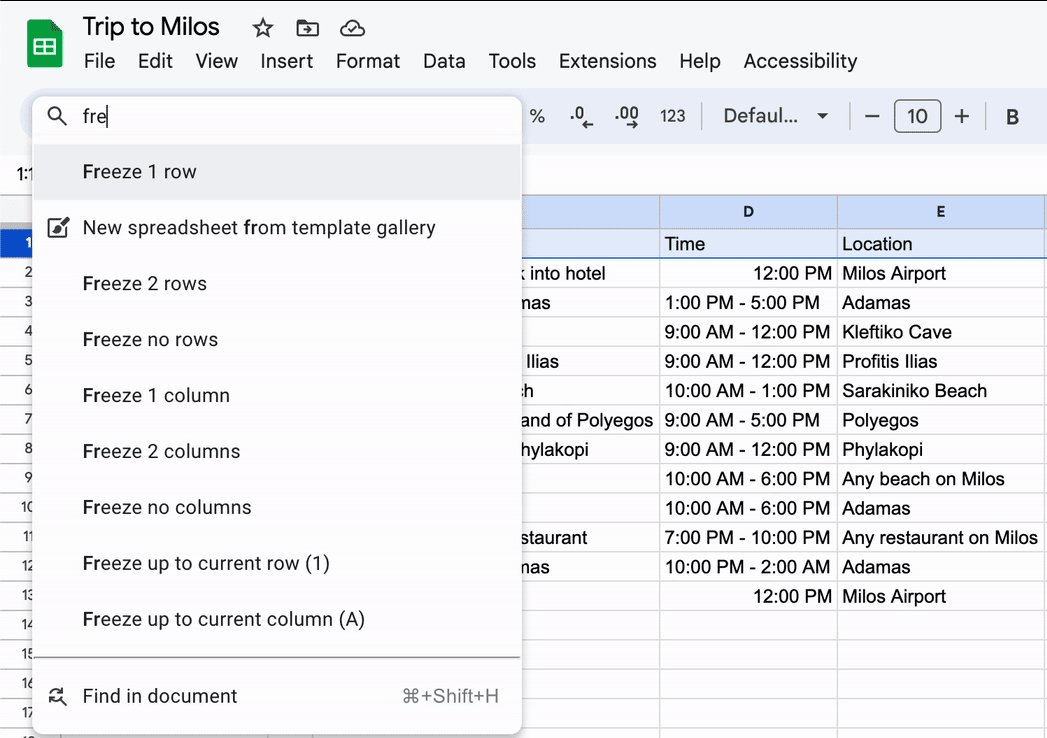Rename the 'Trip to Milos' document title
1047x738 pixels.
151,27
